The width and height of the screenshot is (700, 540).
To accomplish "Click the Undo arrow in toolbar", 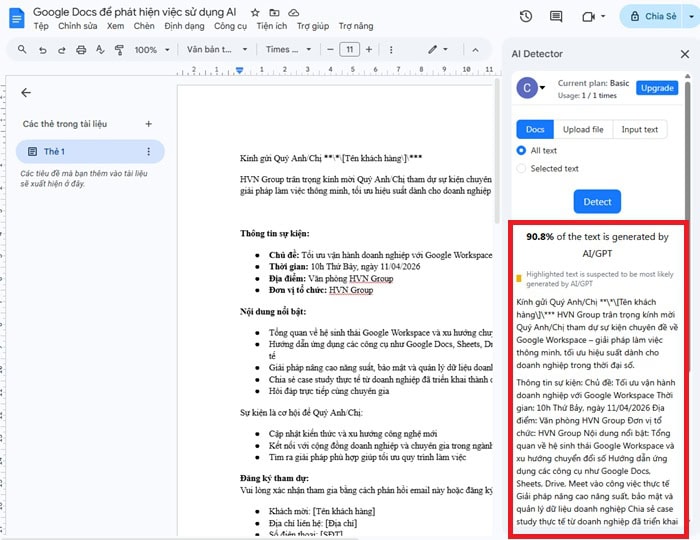I will click(45, 49).
